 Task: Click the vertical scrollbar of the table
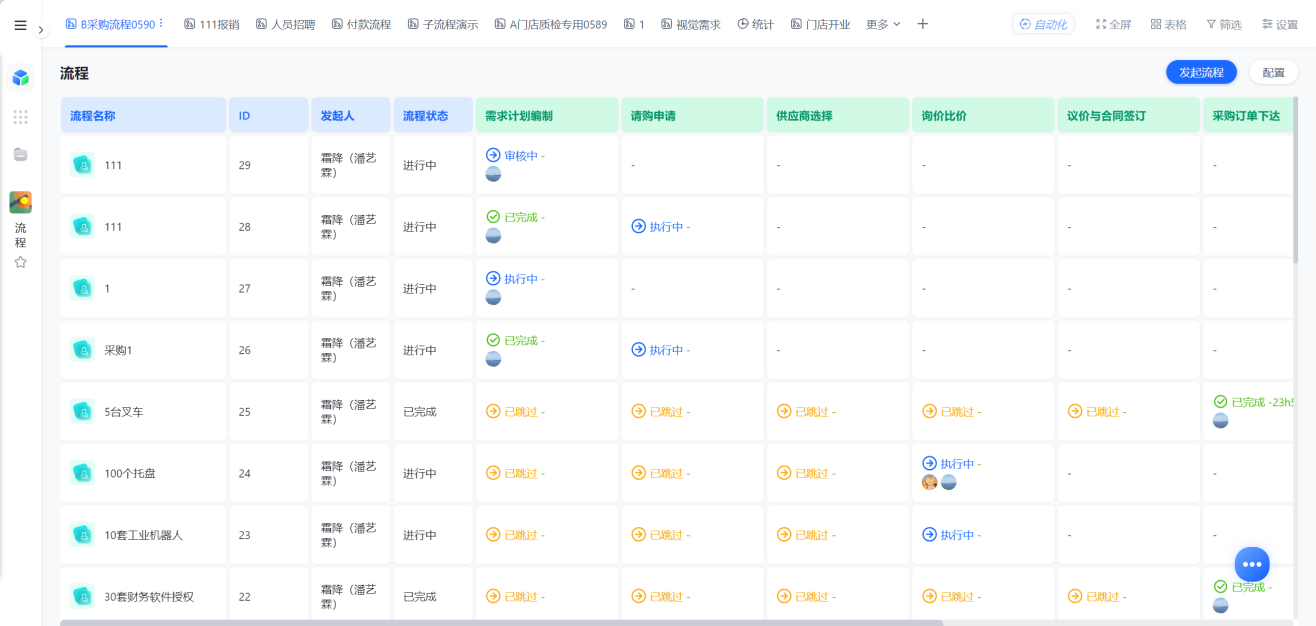click(1297, 180)
